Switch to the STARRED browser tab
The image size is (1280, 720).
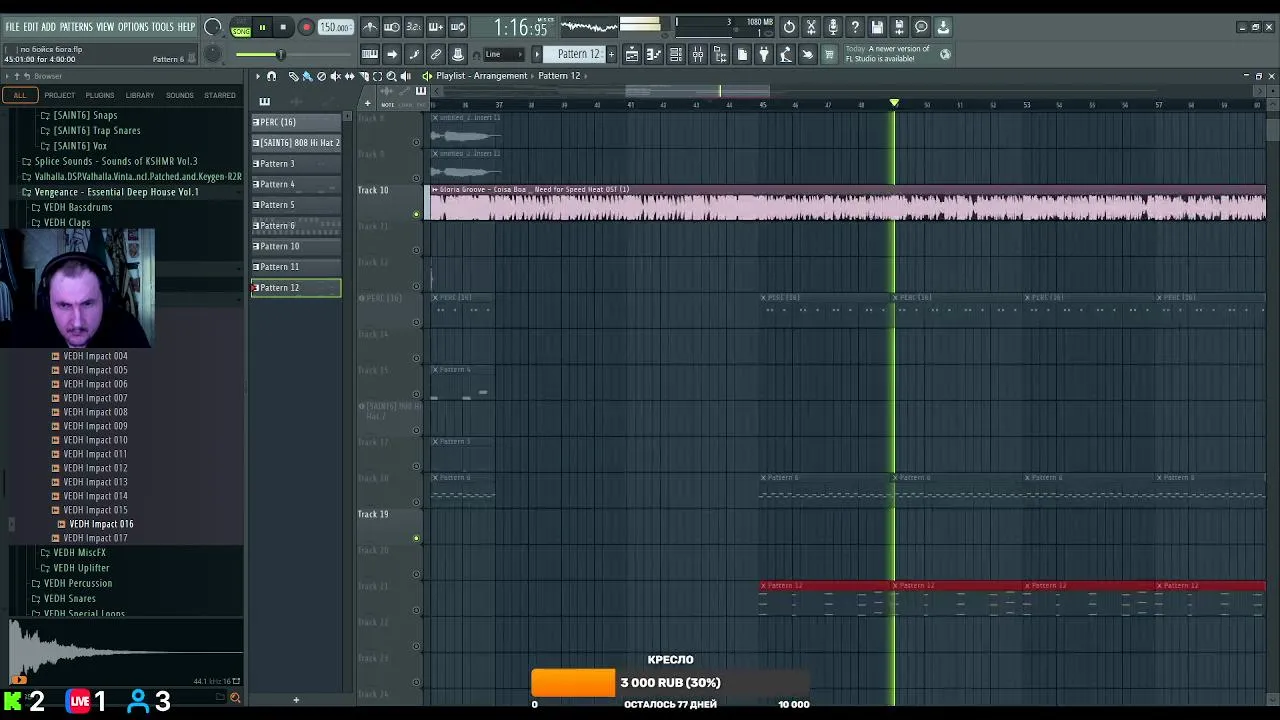220,95
